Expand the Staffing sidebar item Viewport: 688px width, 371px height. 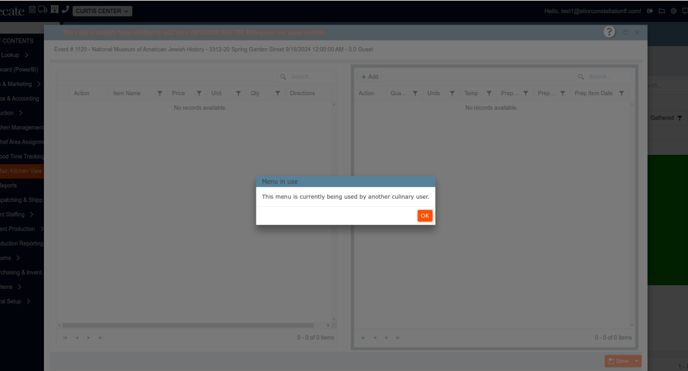tap(32, 214)
